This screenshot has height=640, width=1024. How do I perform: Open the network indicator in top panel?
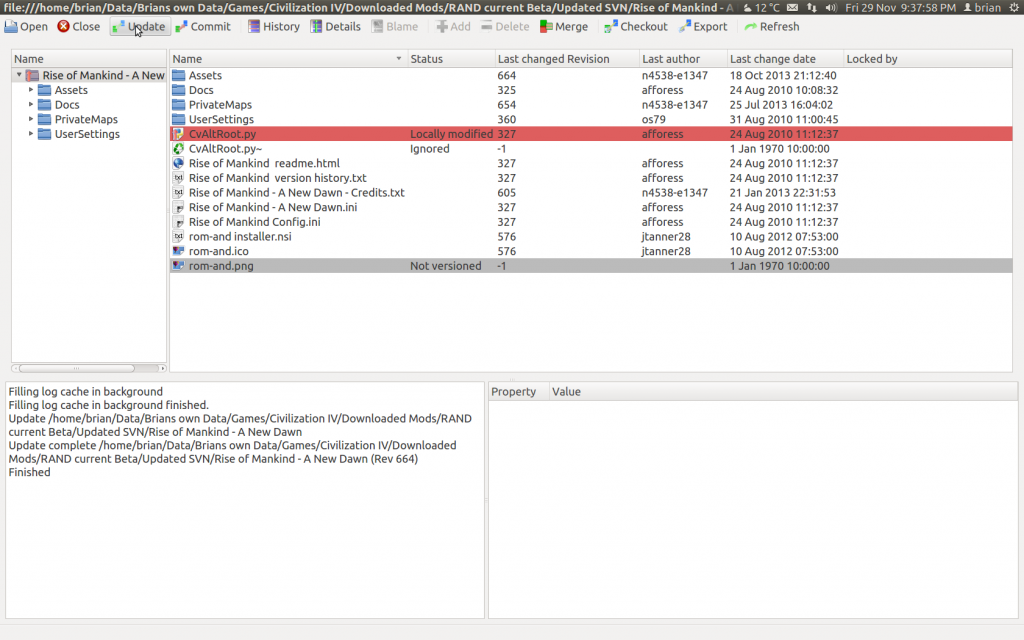point(812,8)
